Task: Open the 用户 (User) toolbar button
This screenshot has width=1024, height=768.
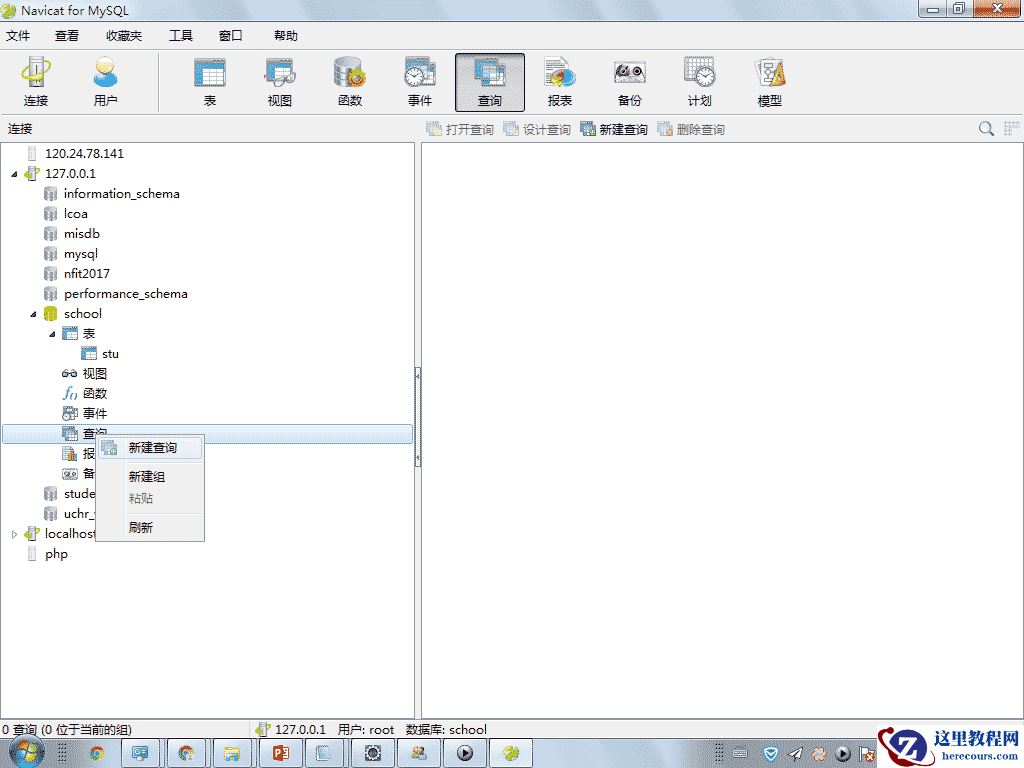Action: coord(105,82)
